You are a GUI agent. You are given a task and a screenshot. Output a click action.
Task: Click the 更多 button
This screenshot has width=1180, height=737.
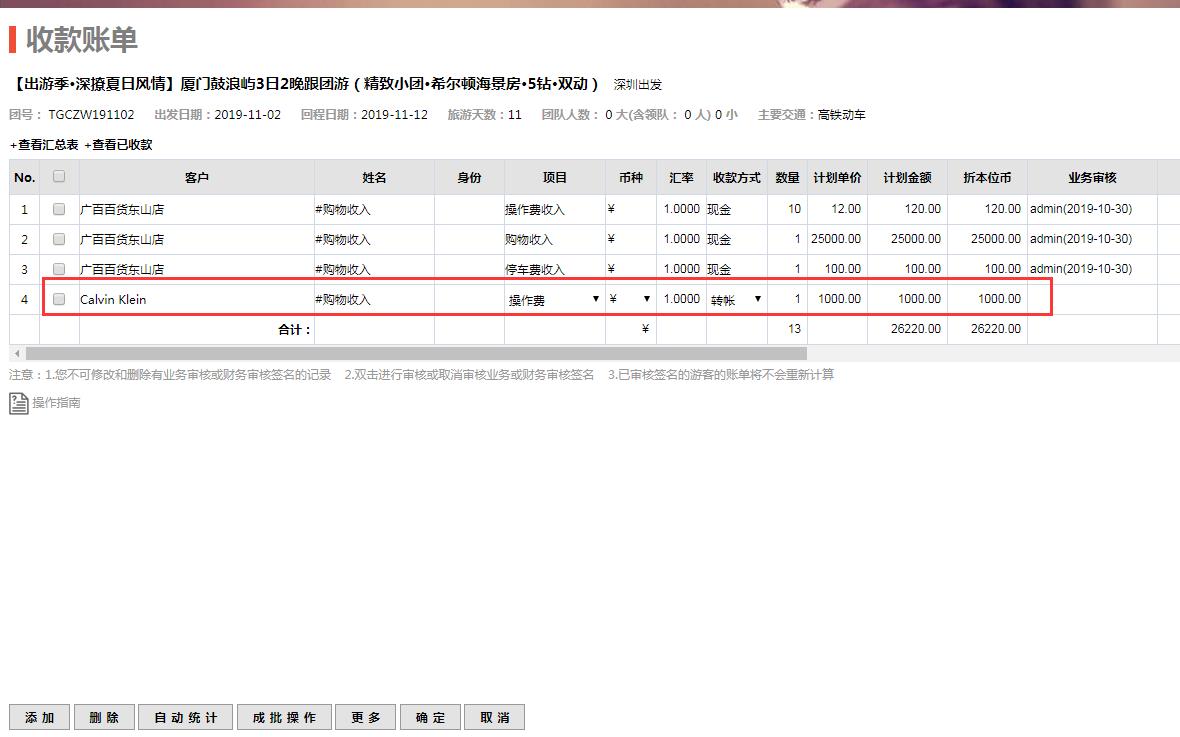[x=366, y=717]
